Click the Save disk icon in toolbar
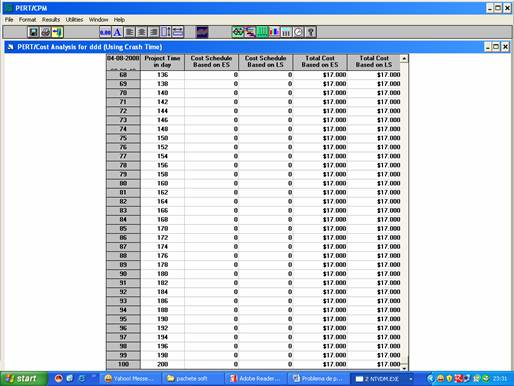 [33, 32]
